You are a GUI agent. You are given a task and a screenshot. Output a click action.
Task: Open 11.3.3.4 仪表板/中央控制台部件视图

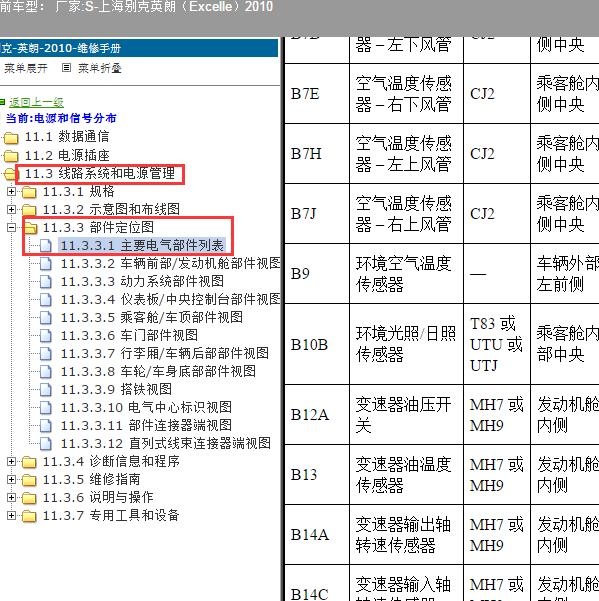click(171, 299)
